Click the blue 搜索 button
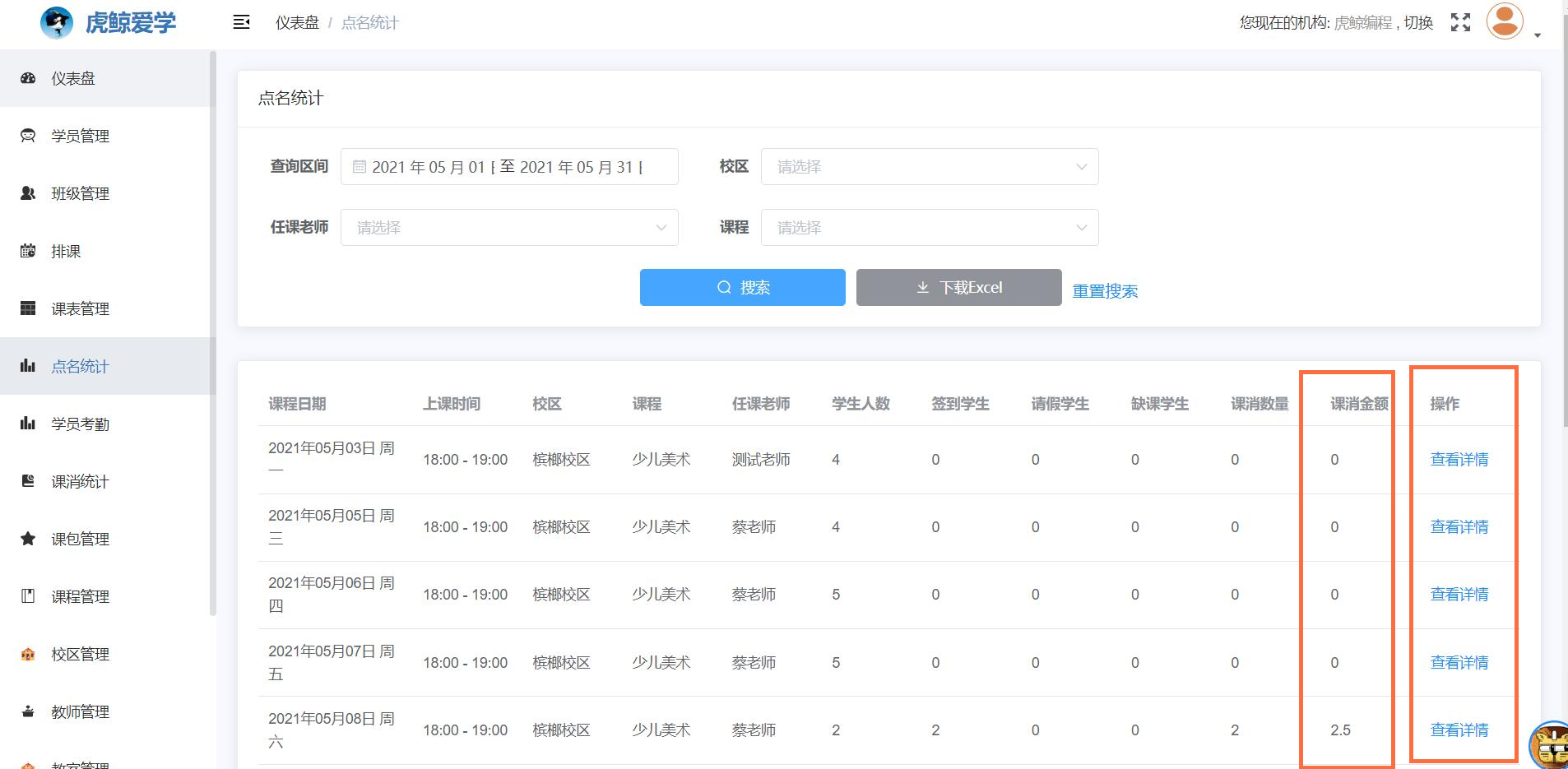 (x=743, y=288)
